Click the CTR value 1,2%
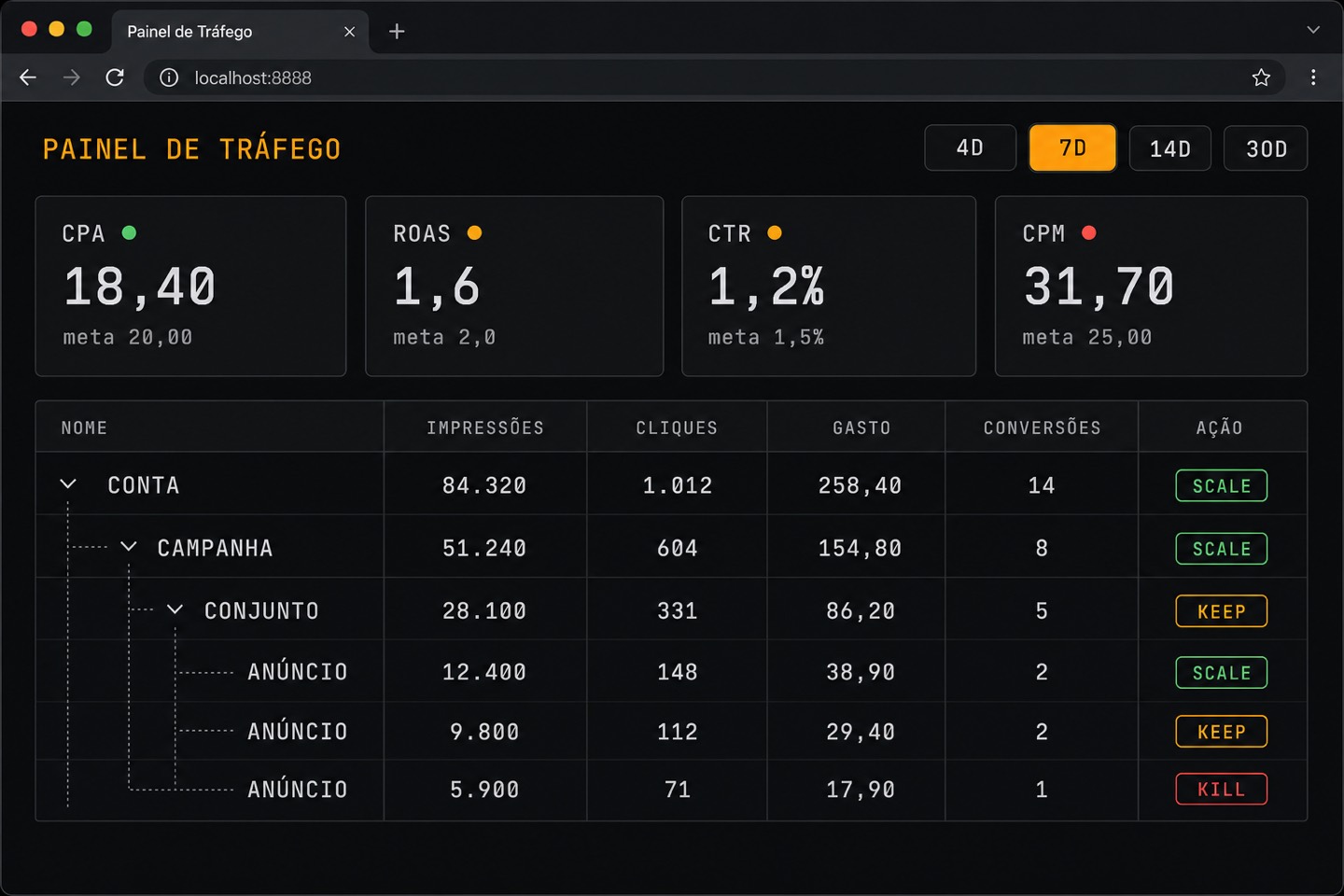The width and height of the screenshot is (1344, 896). [766, 286]
